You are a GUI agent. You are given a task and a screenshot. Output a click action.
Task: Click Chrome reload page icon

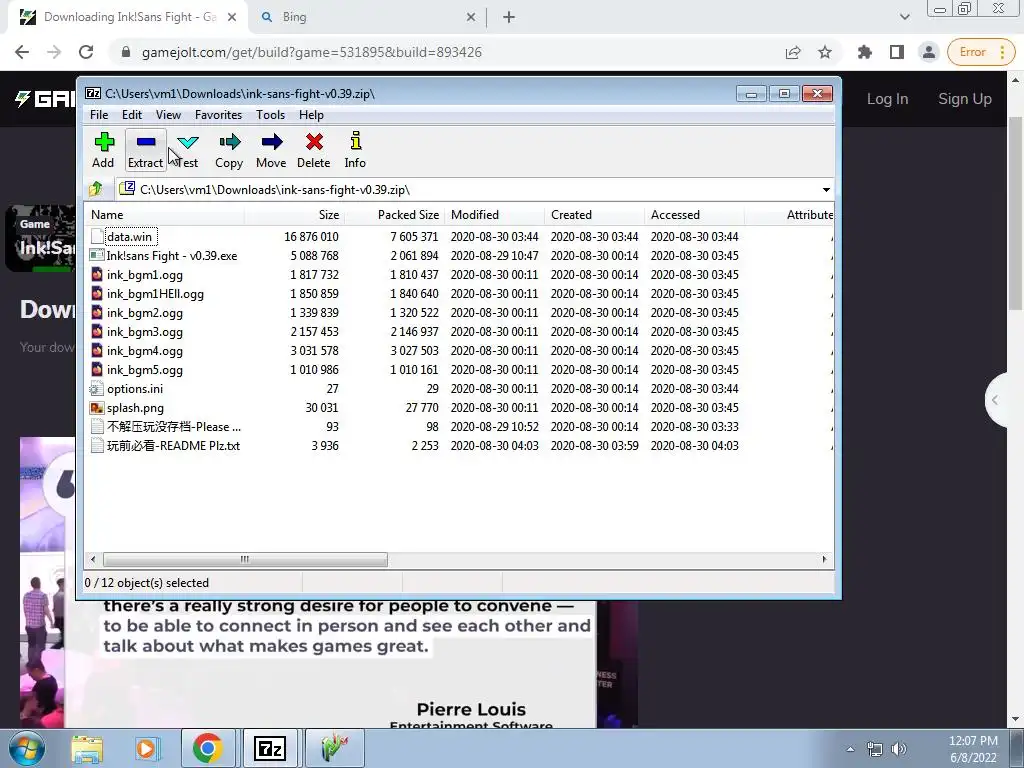(86, 52)
